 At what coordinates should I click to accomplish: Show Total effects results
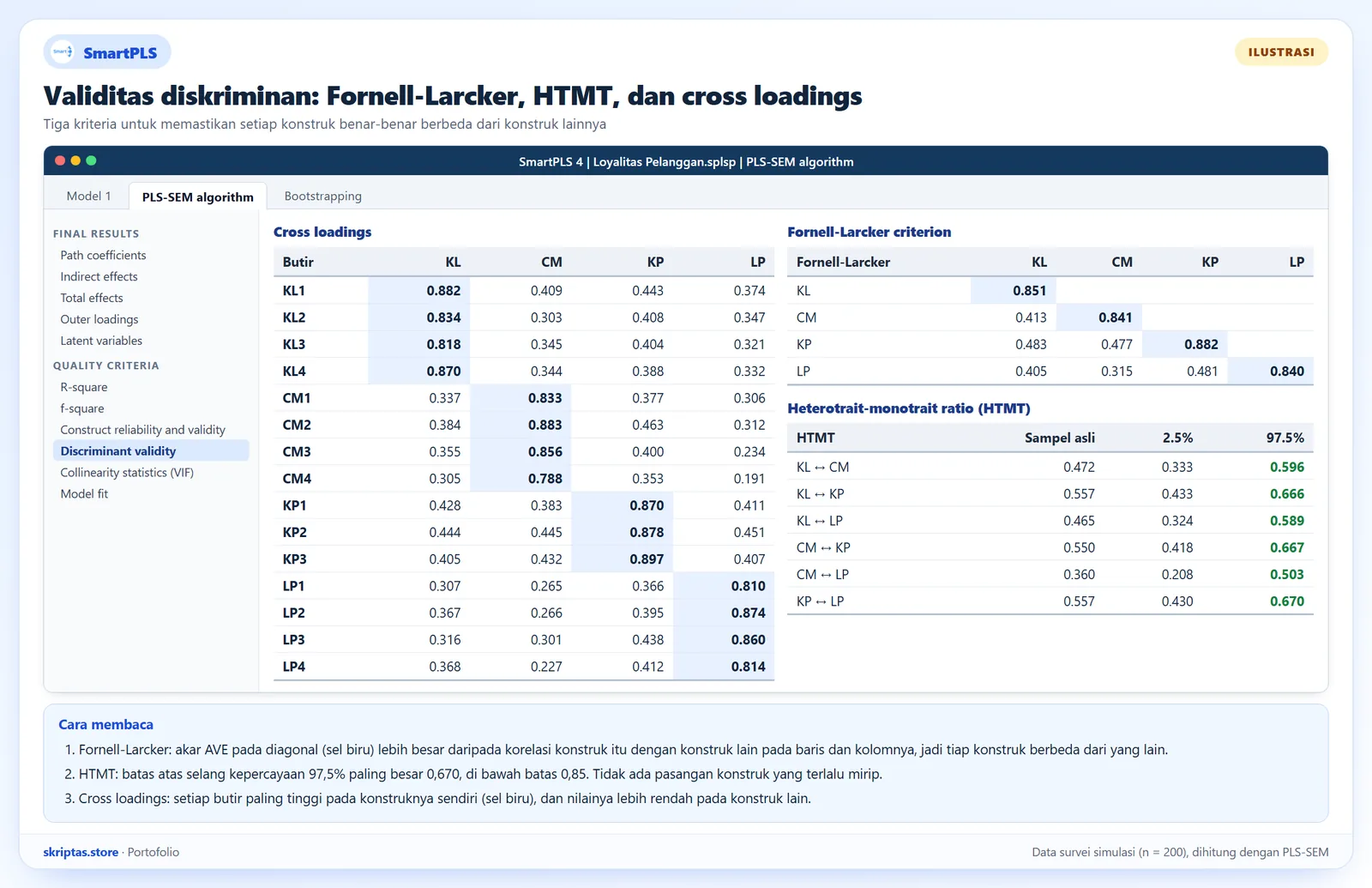[92, 298]
